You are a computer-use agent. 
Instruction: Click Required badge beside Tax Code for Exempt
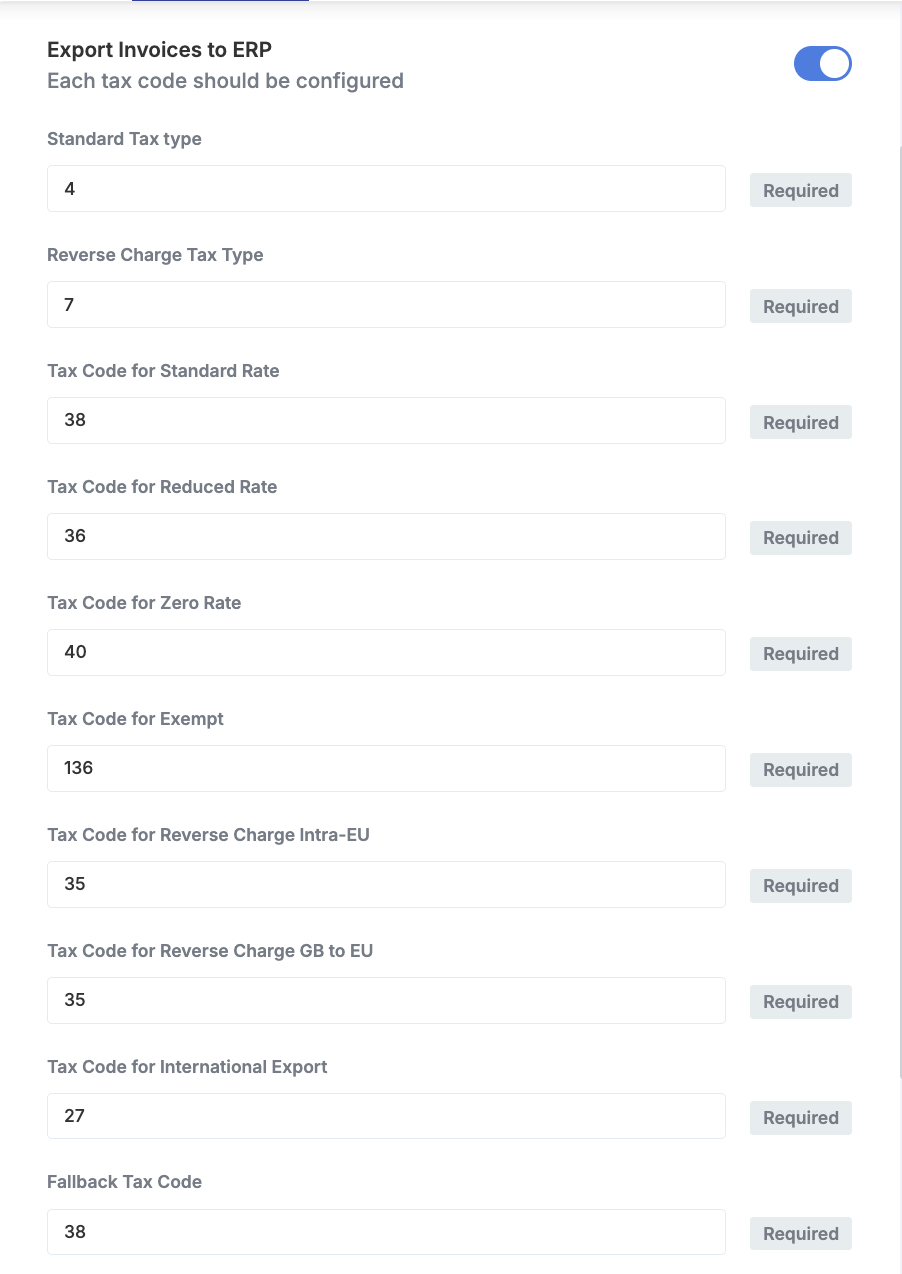click(800, 770)
